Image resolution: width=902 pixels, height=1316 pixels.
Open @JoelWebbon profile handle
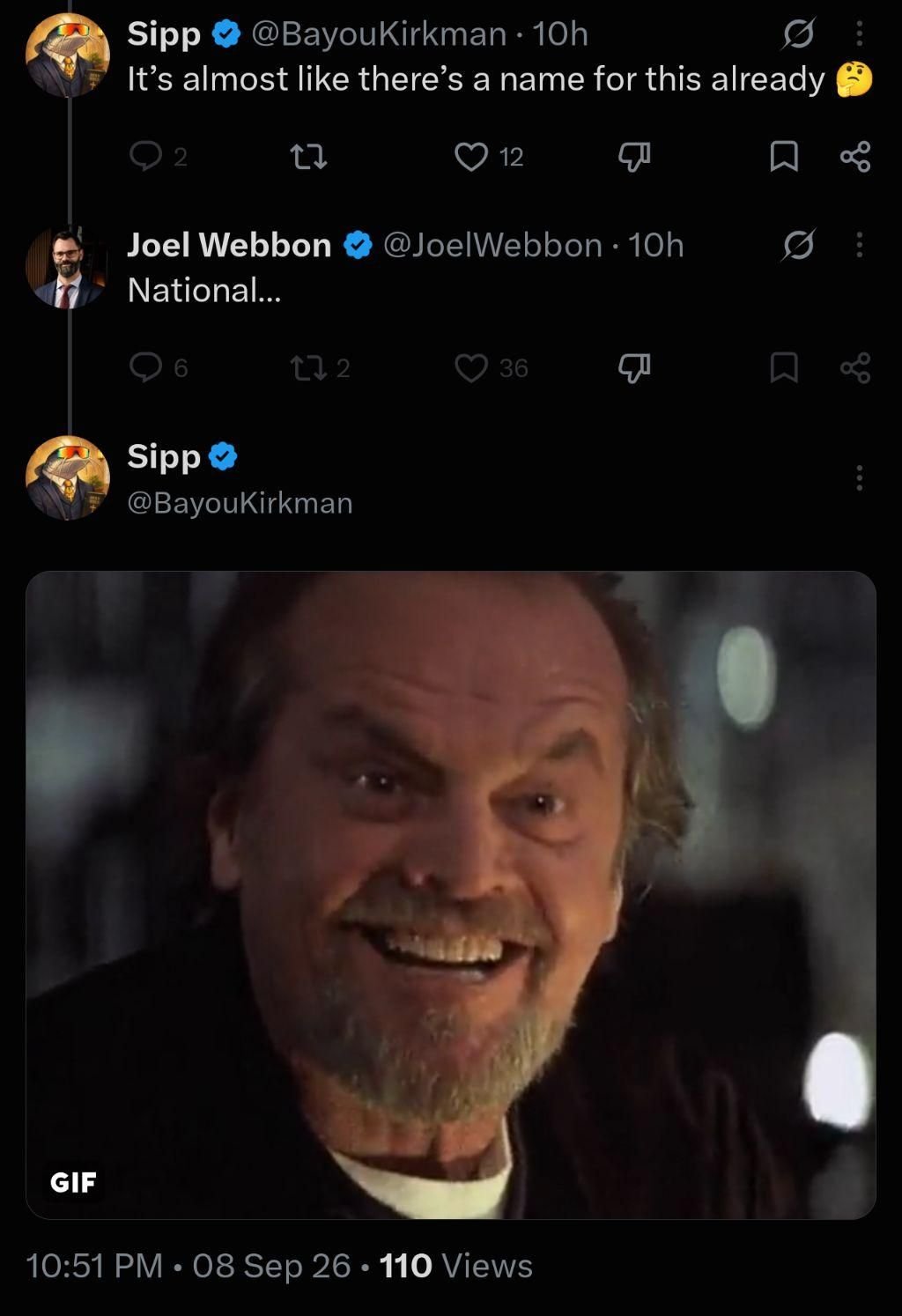click(x=493, y=245)
